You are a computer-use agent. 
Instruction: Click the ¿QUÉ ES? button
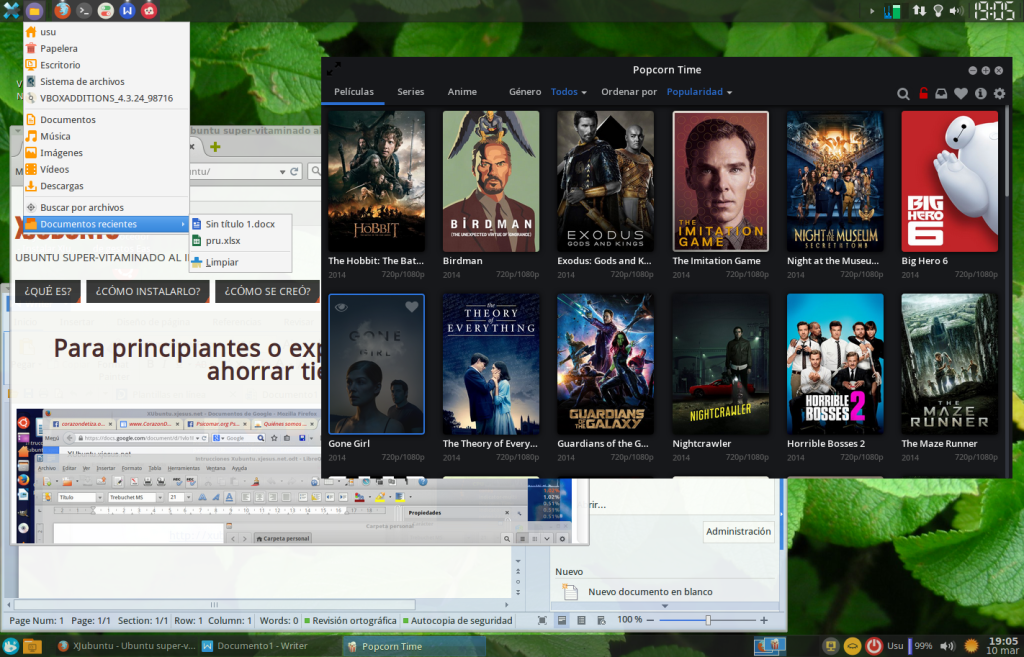tap(48, 291)
